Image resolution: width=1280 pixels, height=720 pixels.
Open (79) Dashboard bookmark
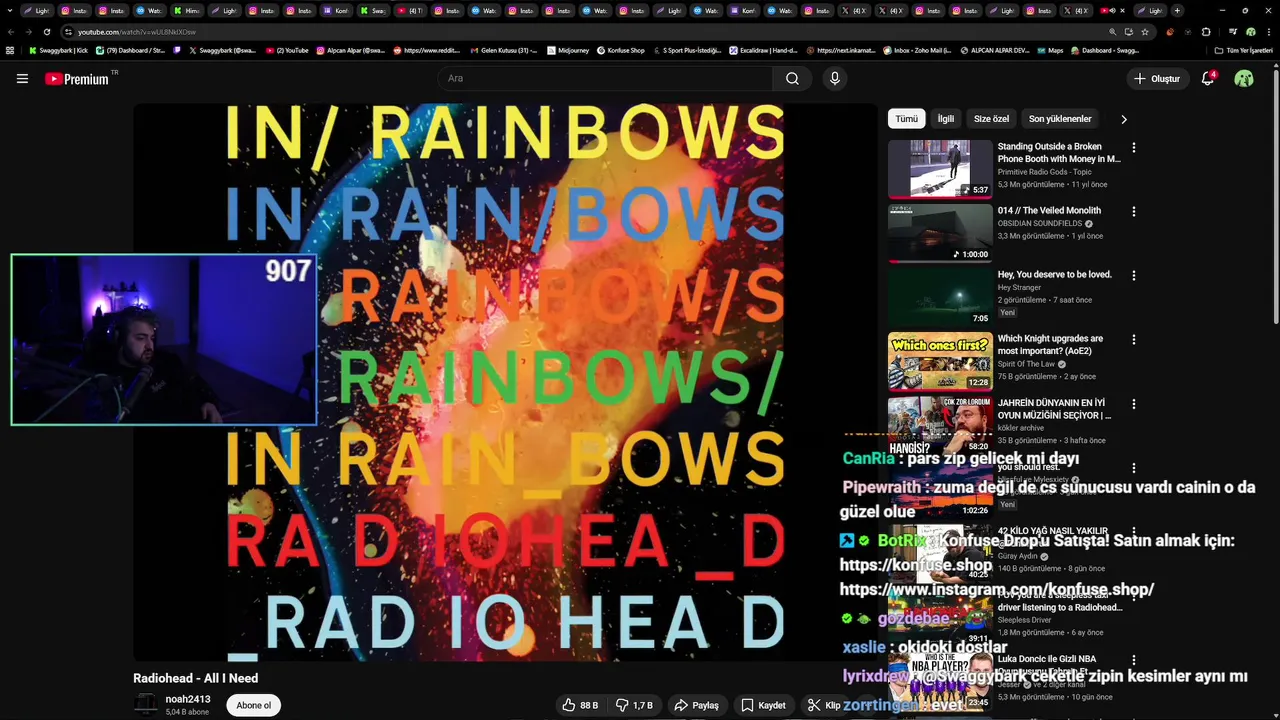click(x=130, y=50)
